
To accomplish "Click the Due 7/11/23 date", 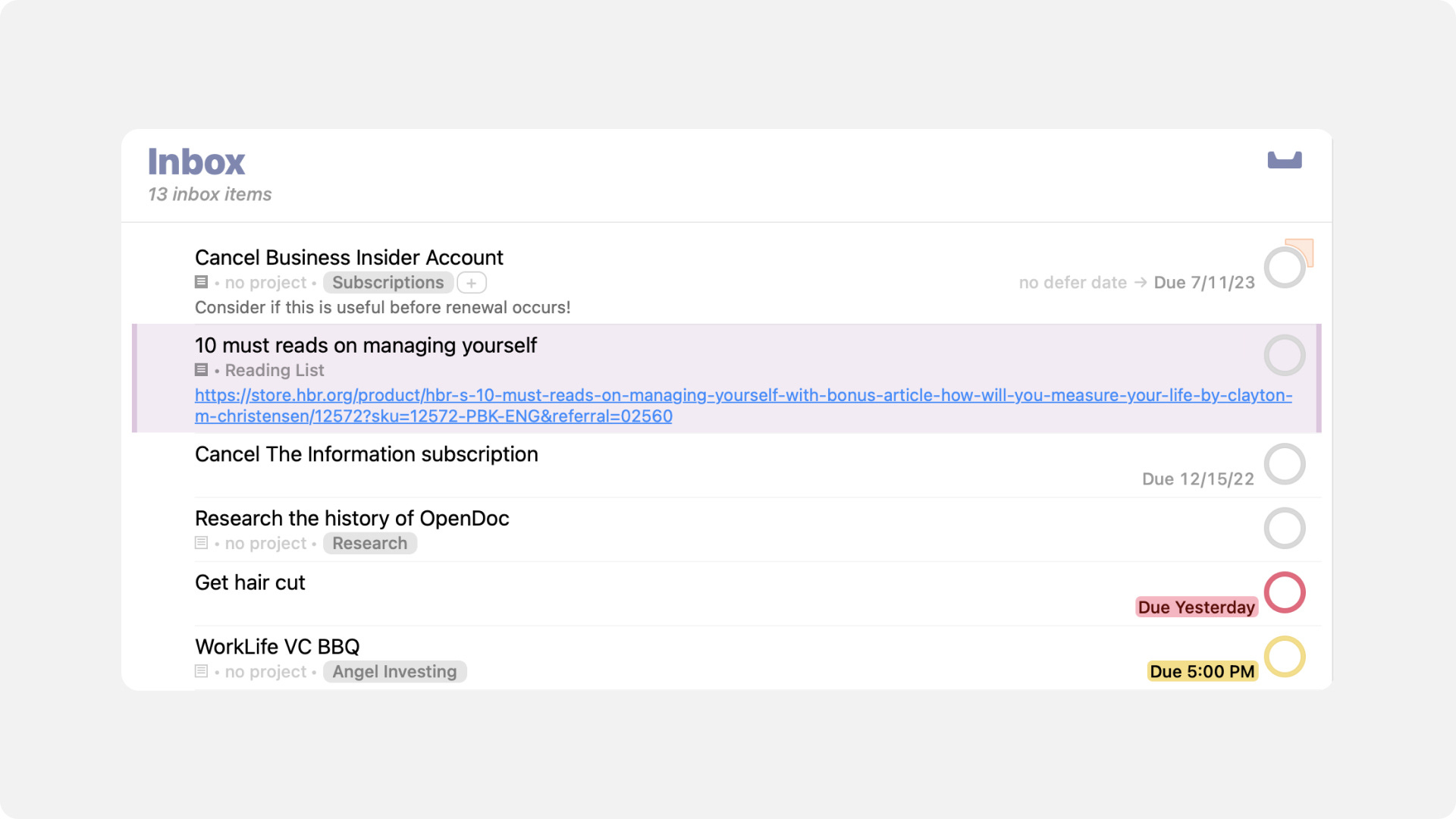I will pyautogui.click(x=1204, y=282).
